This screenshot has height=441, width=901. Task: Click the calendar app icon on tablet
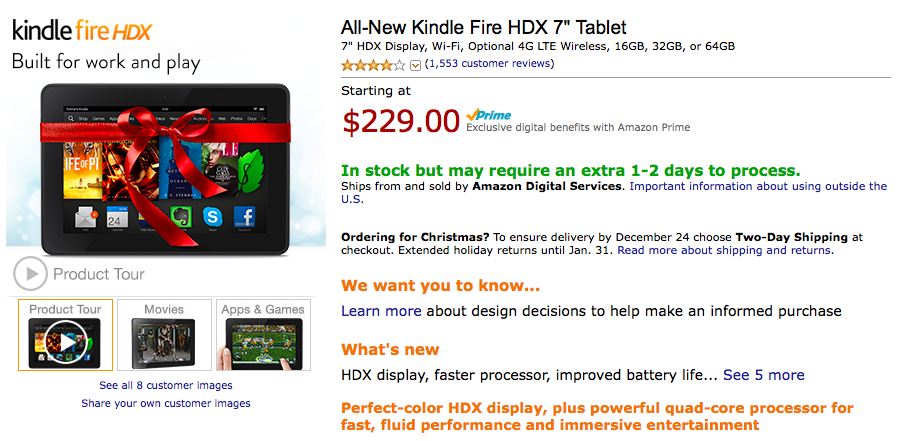(x=117, y=217)
